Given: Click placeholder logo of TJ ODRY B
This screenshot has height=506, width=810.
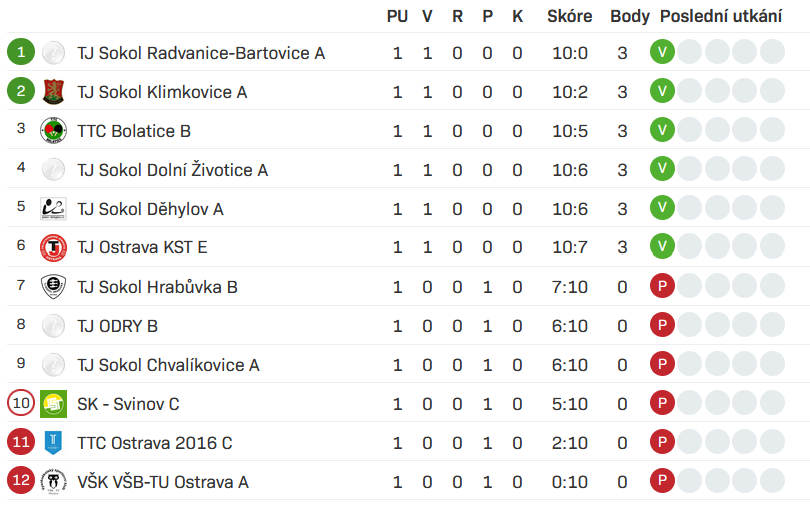Looking at the screenshot, I should [x=53, y=326].
